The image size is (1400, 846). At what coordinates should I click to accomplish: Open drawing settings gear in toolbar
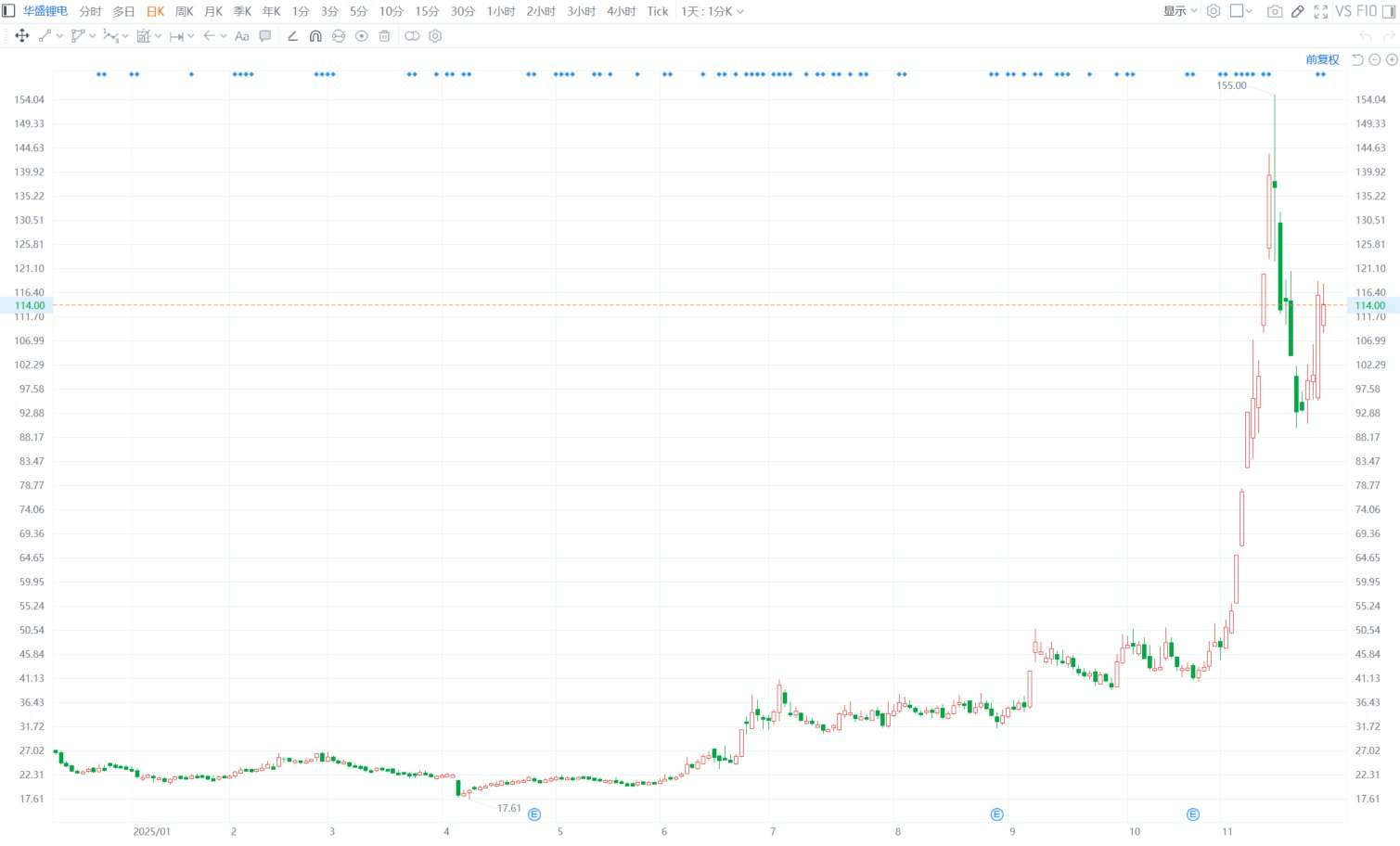(x=435, y=36)
